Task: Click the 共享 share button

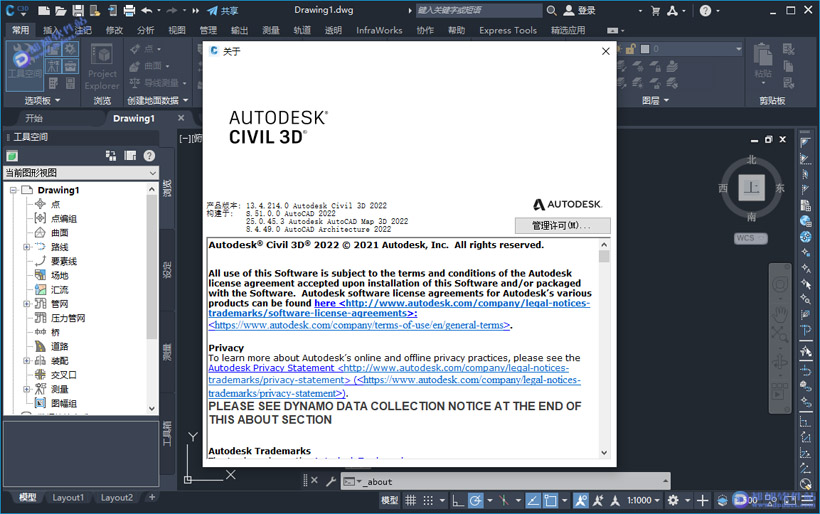Action: [x=223, y=10]
